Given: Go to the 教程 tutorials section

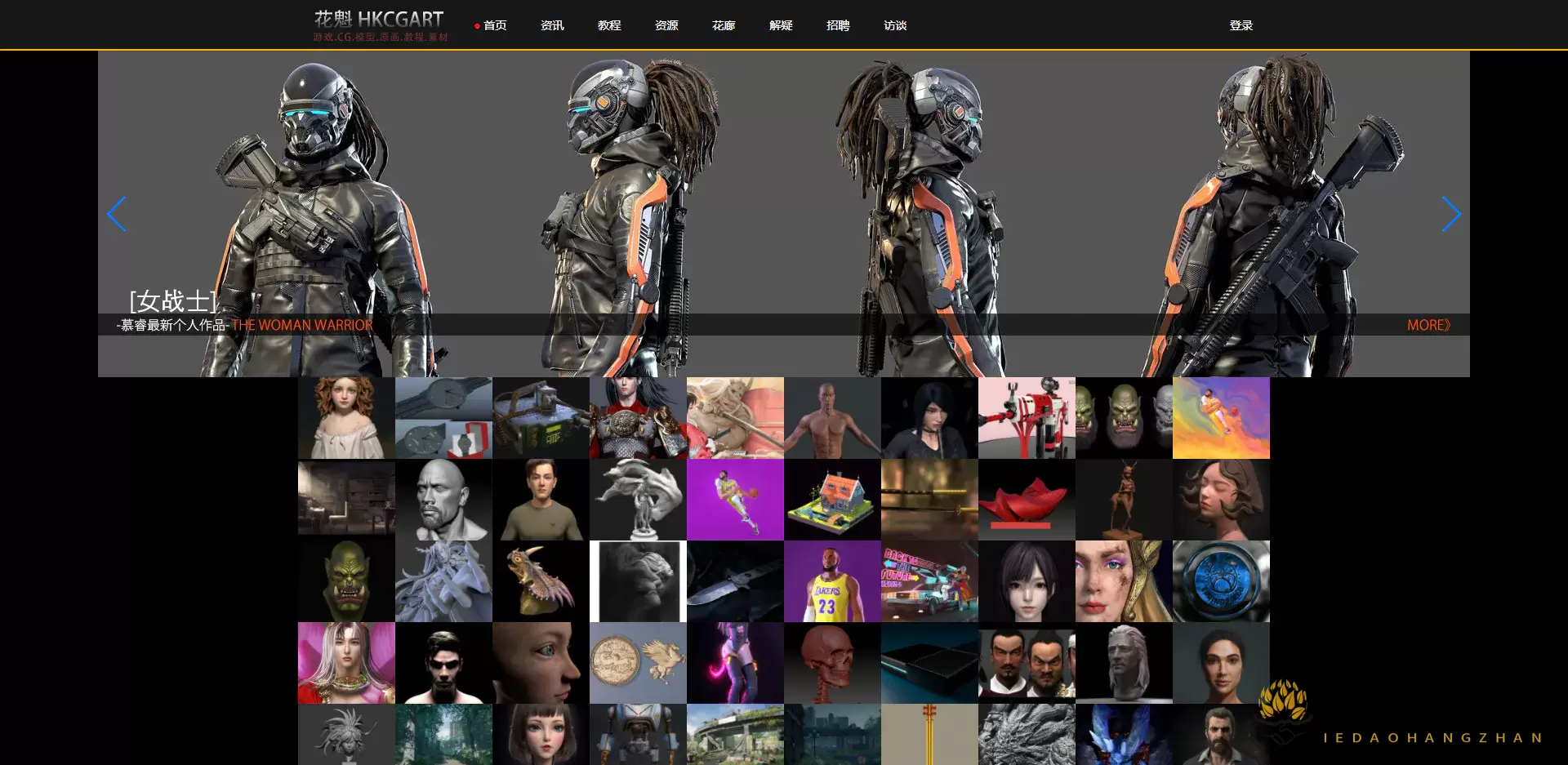Looking at the screenshot, I should (609, 25).
